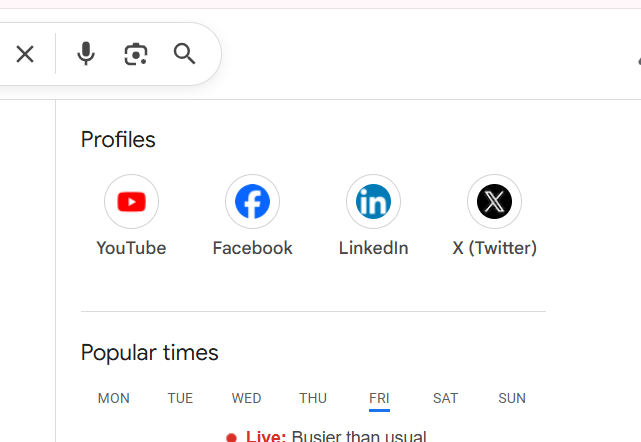Show SUN popular times
The image size is (641, 442).
(x=512, y=398)
